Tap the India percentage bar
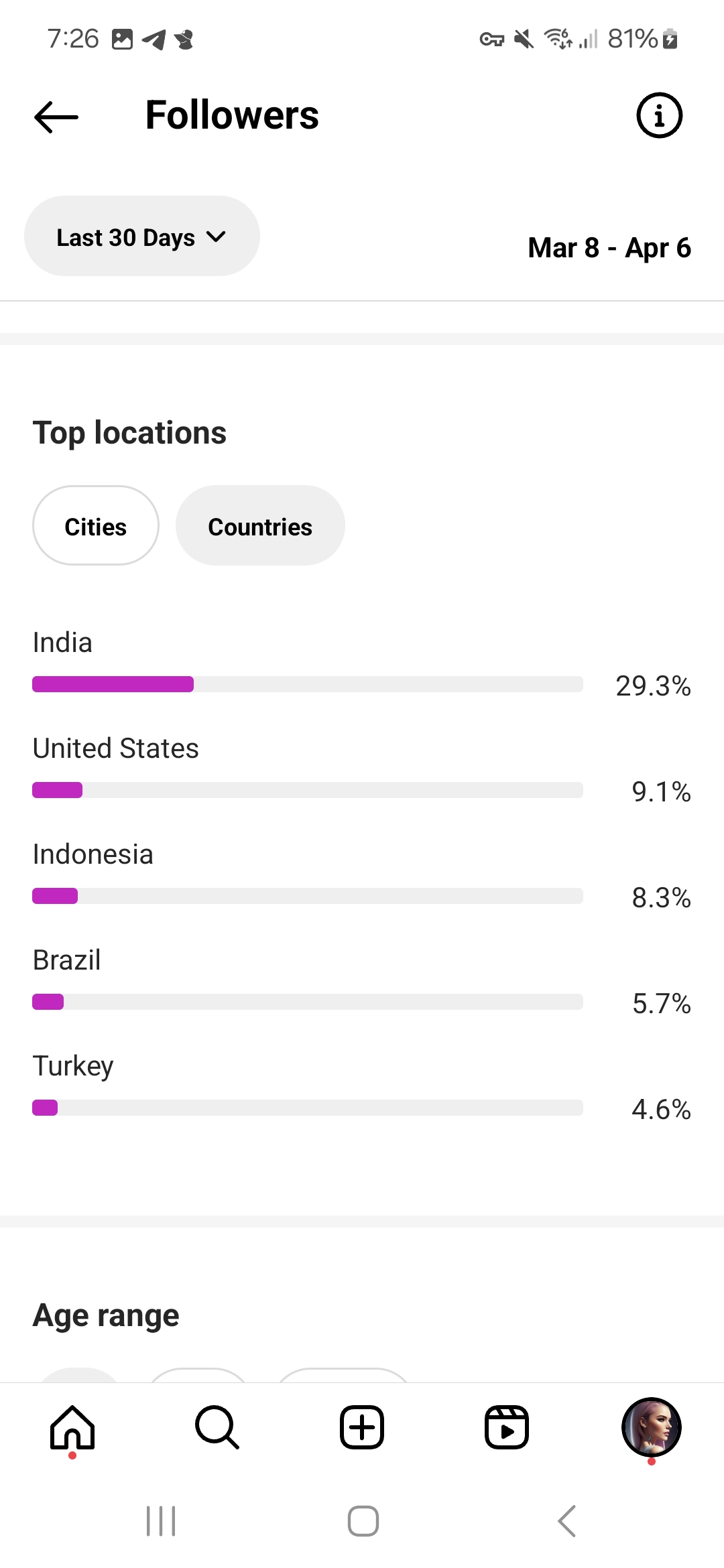Screen dimensions: 724x1568 [307, 684]
